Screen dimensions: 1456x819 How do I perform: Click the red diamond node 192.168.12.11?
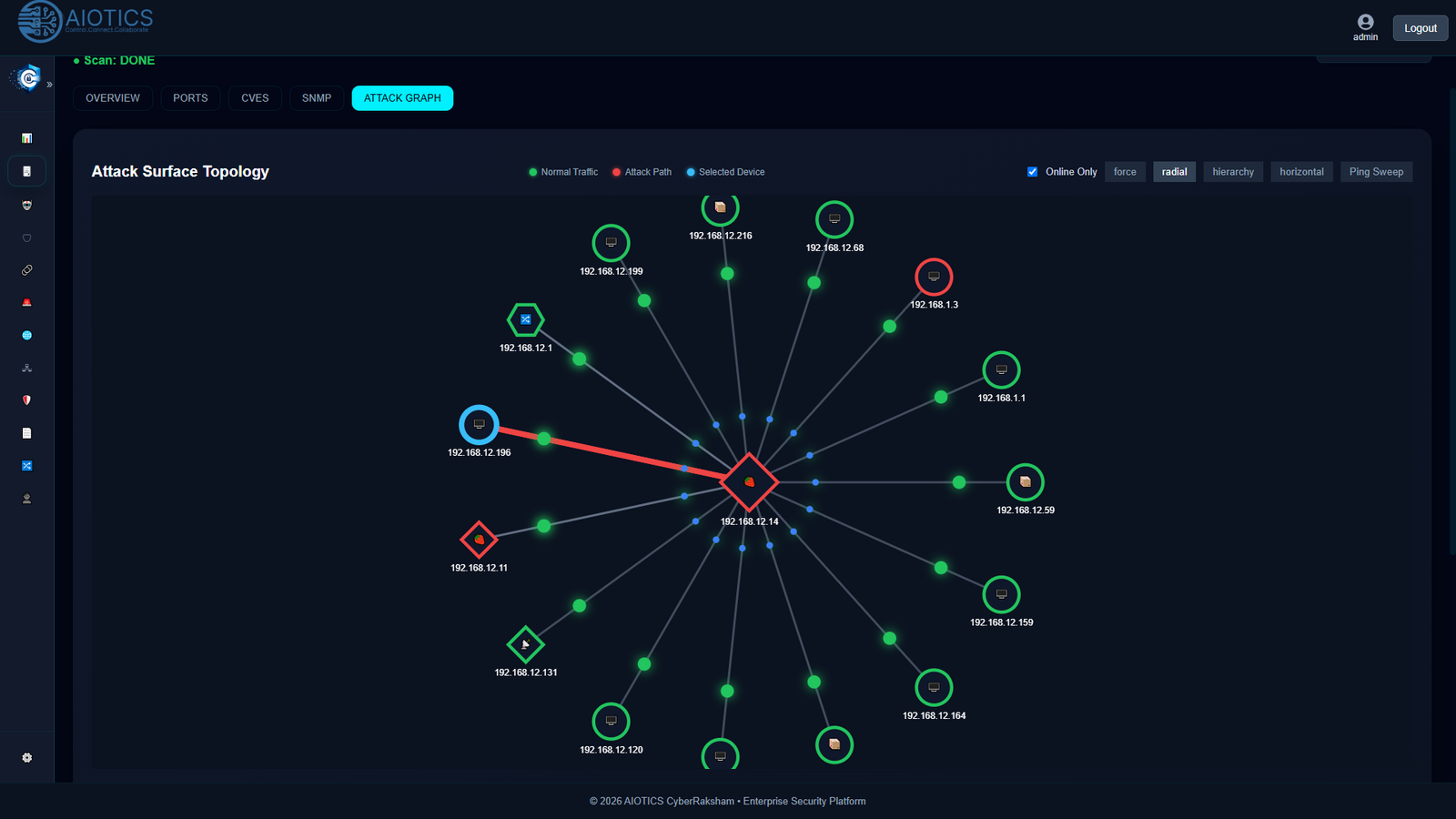click(x=479, y=540)
